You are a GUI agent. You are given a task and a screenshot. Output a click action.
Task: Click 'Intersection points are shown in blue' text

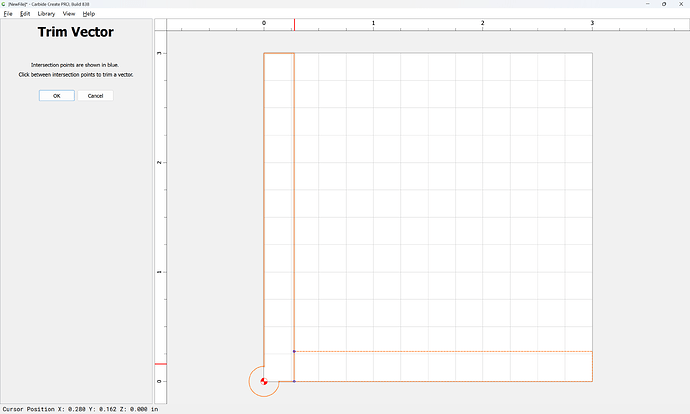[75, 65]
